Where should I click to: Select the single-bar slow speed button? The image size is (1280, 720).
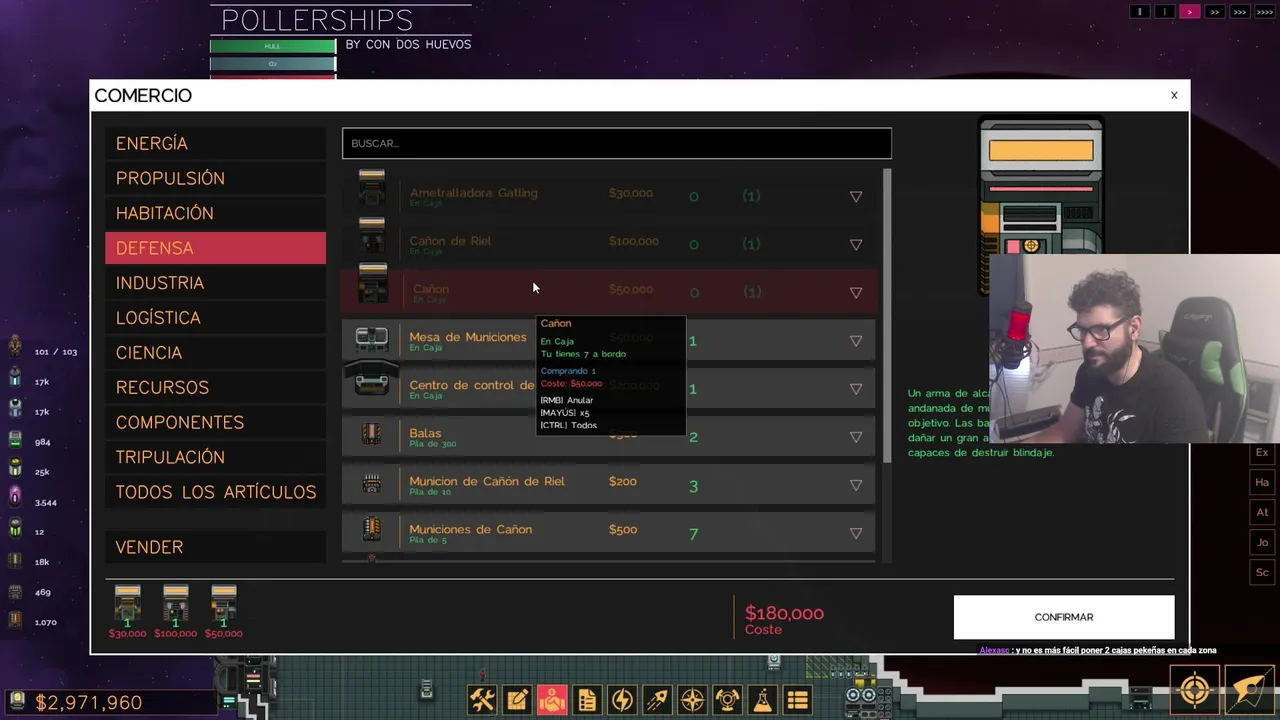coord(1164,12)
